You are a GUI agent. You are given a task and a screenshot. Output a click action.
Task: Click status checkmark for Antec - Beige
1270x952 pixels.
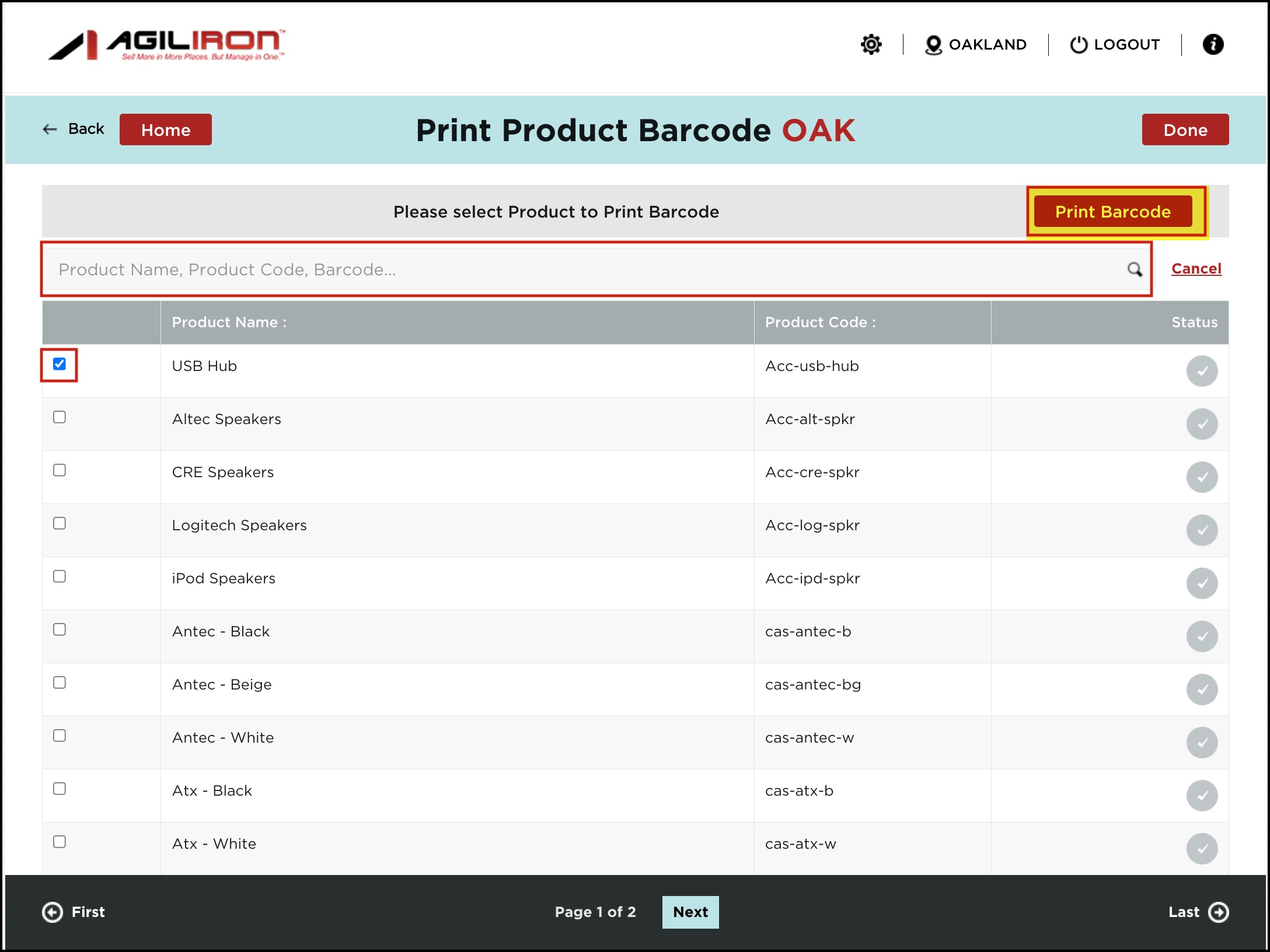coord(1201,689)
